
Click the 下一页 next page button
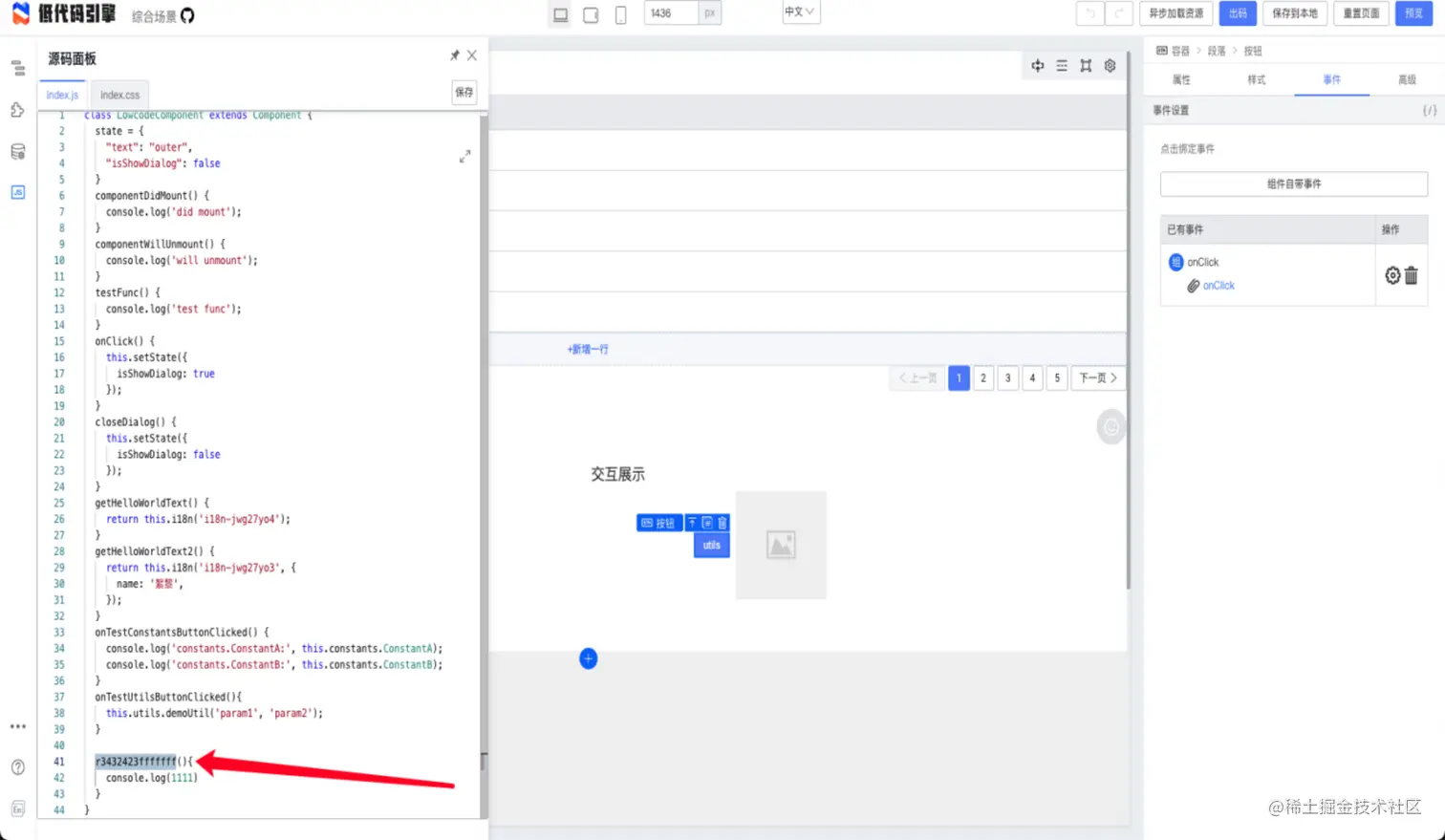point(1098,377)
